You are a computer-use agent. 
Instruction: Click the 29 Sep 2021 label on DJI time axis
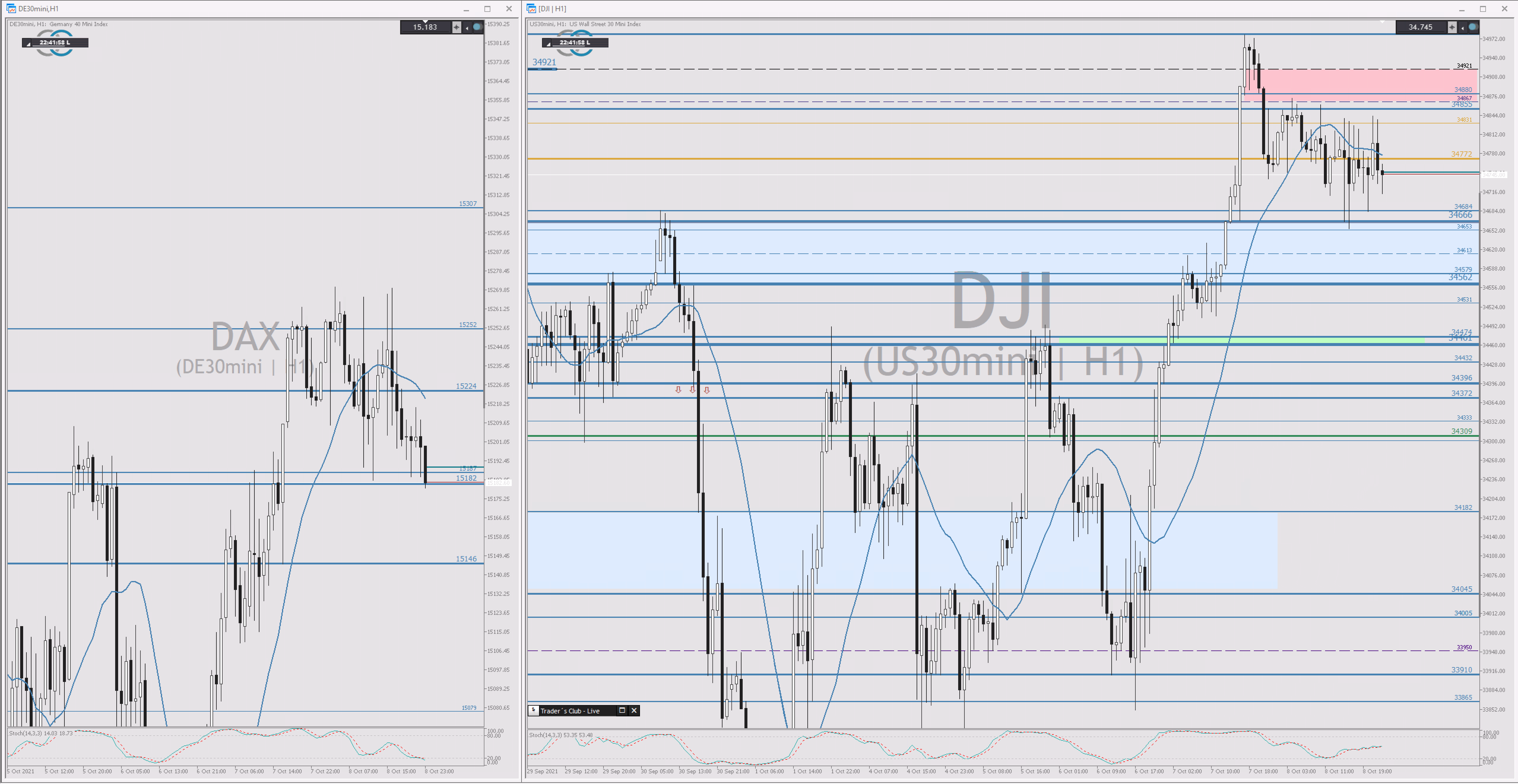pyautogui.click(x=542, y=771)
